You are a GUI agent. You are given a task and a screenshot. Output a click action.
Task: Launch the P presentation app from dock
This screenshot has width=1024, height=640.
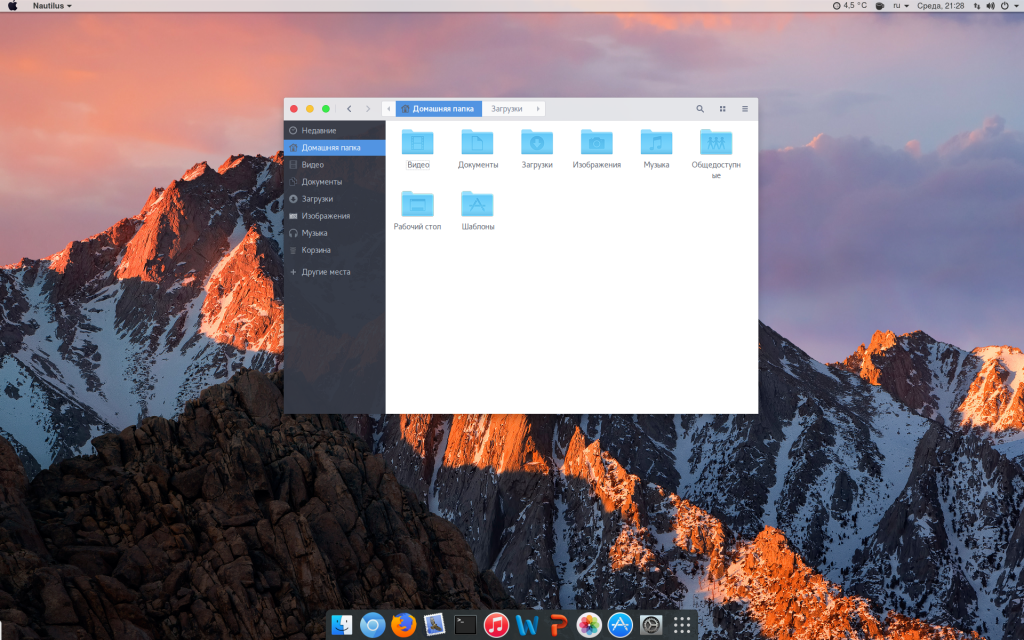click(558, 625)
